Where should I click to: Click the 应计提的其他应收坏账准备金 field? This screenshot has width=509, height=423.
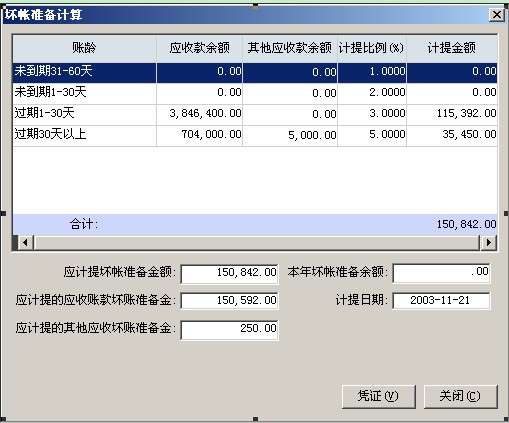point(229,330)
